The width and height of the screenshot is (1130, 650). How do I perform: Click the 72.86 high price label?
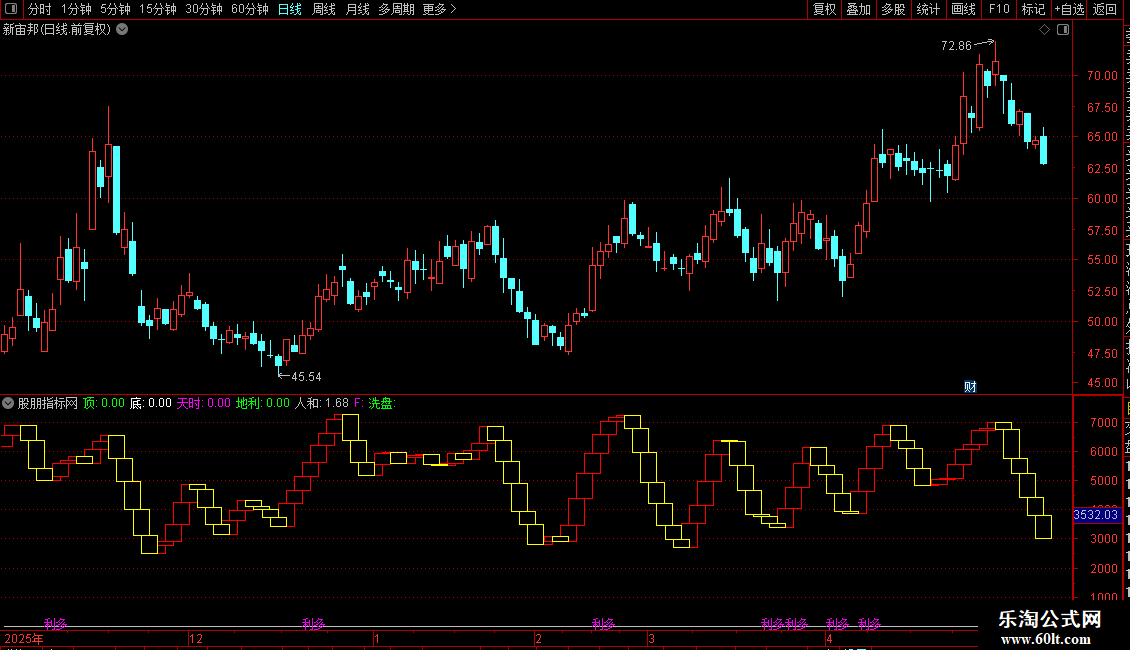(x=956, y=46)
